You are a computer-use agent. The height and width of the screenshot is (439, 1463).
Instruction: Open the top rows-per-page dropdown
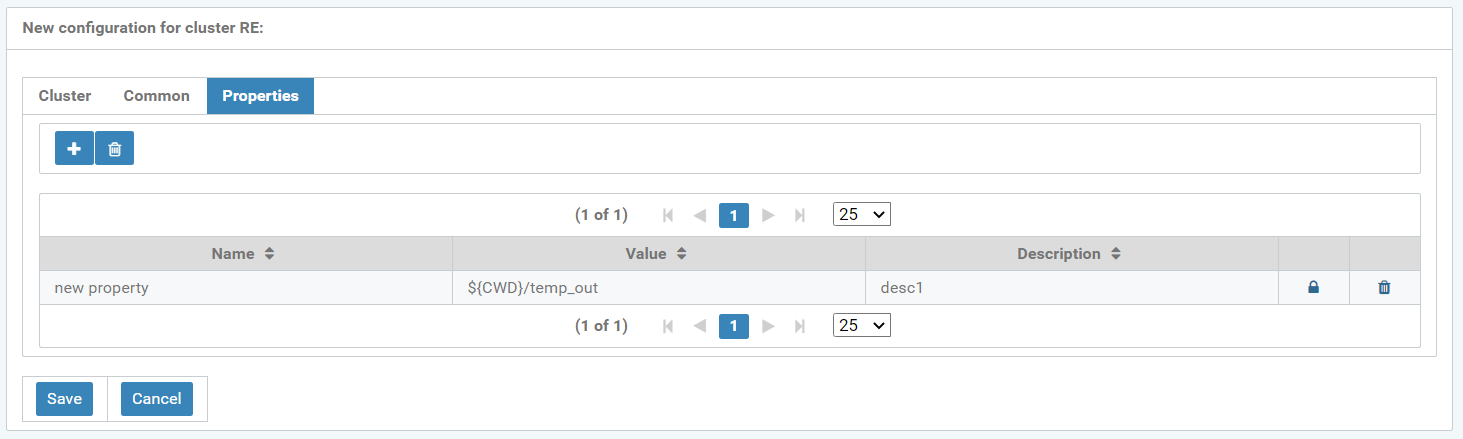(861, 215)
